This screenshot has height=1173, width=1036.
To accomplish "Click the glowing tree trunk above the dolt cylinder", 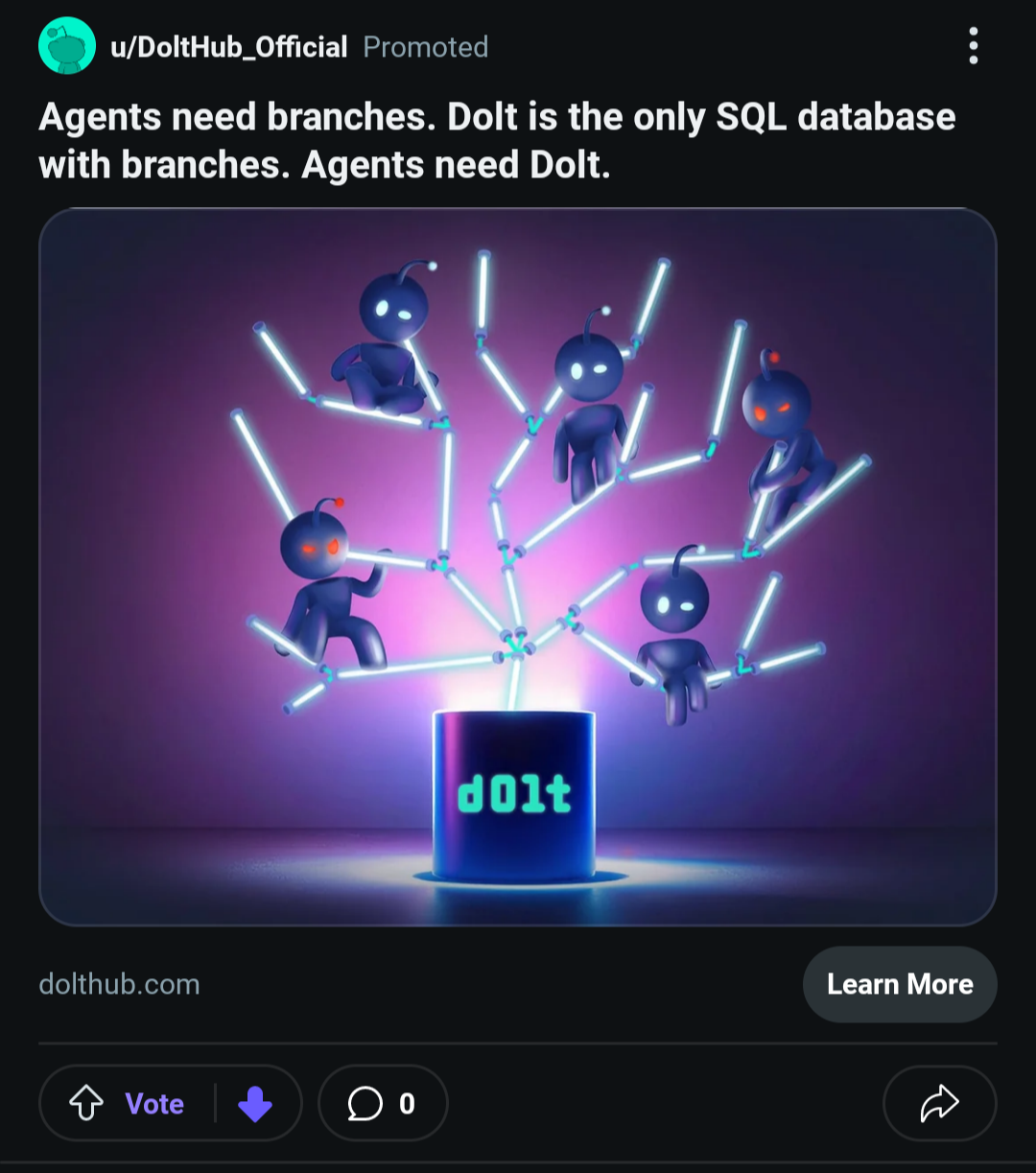I will pos(515,681).
